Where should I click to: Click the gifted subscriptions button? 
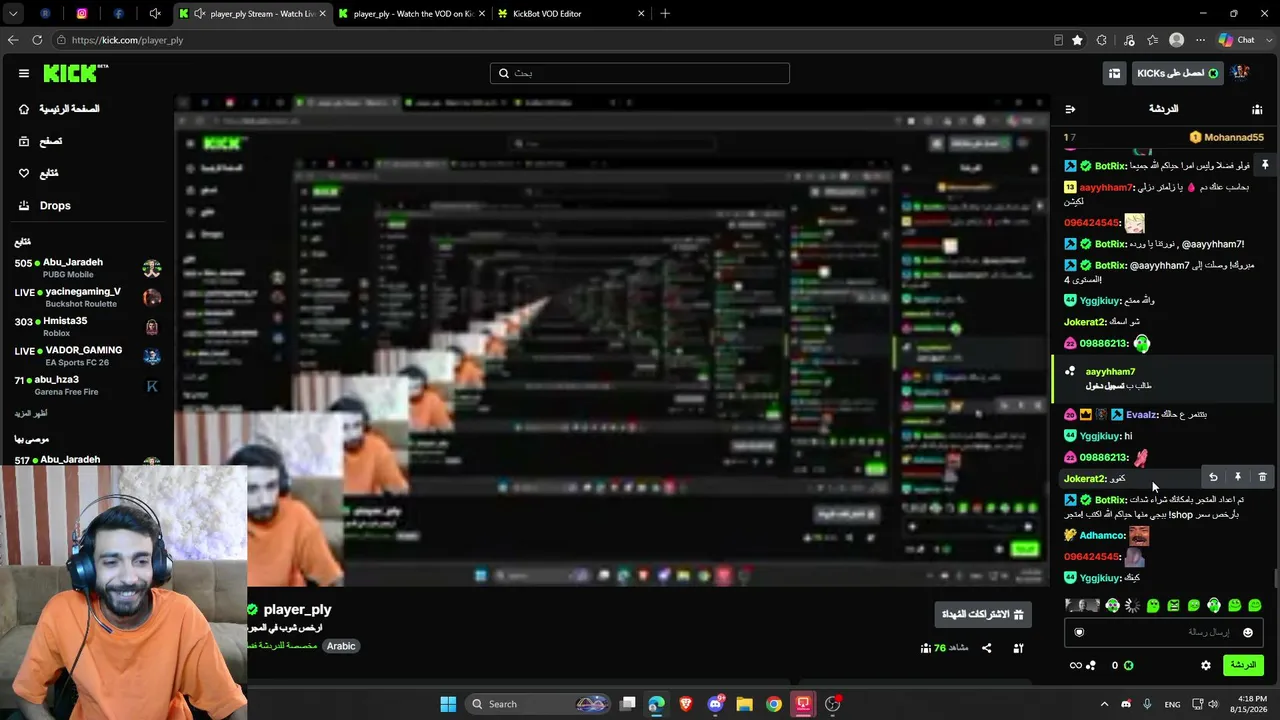pyautogui.click(x=983, y=614)
